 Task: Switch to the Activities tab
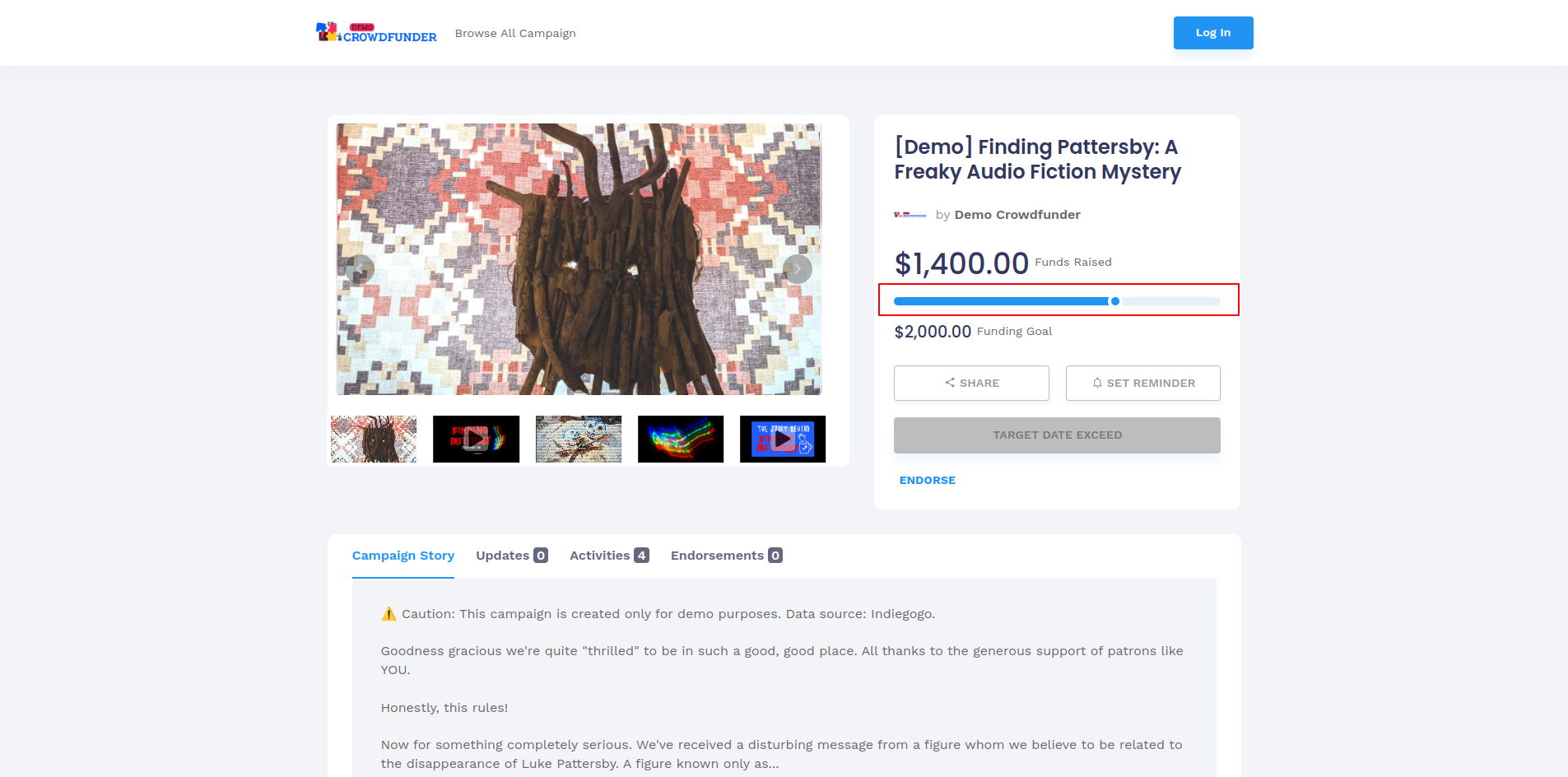[609, 556]
